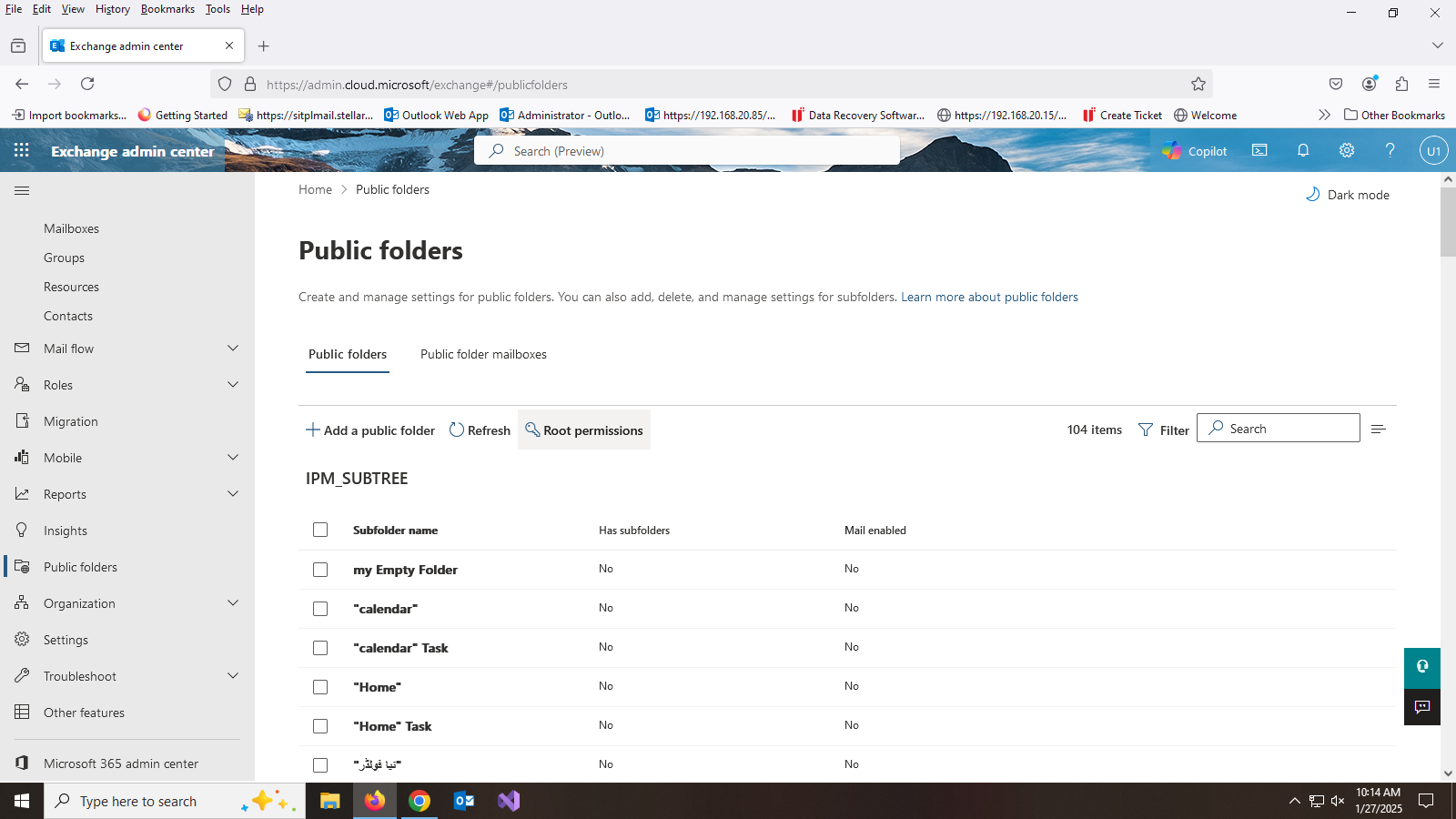Image resolution: width=1456 pixels, height=819 pixels.
Task: Open the teal help assistant icon
Action: coord(1422,667)
